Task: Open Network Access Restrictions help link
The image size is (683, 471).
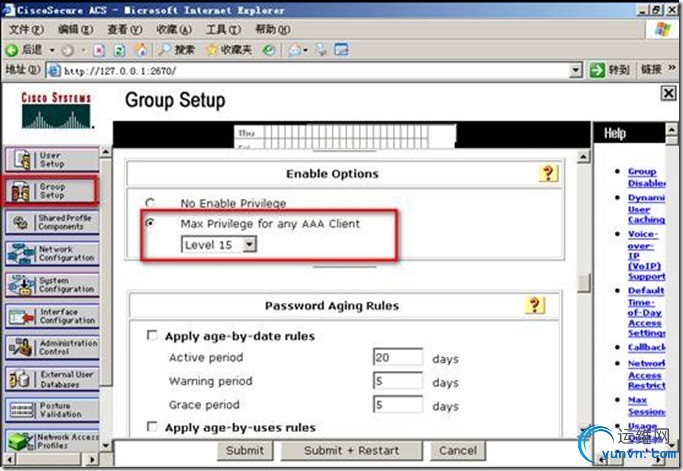Action: pyautogui.click(x=646, y=374)
